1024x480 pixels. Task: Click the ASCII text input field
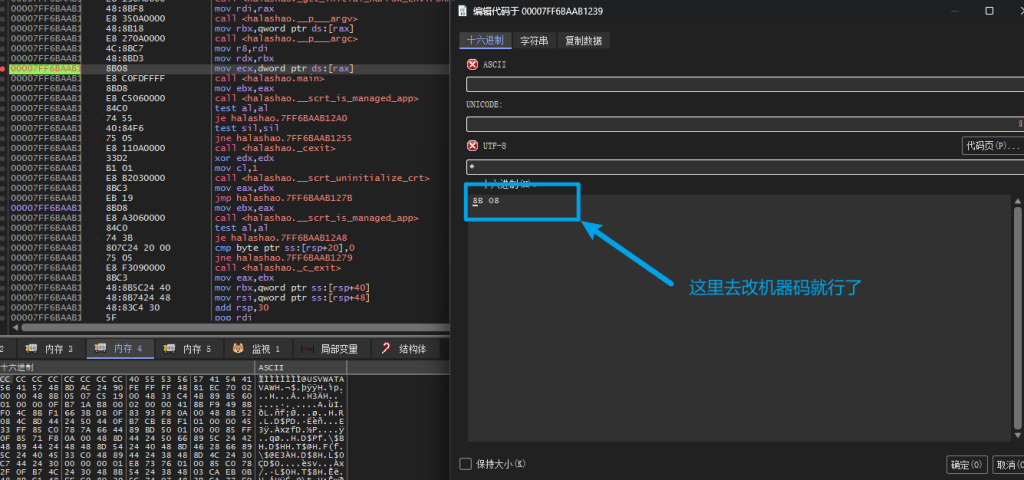[x=740, y=84]
